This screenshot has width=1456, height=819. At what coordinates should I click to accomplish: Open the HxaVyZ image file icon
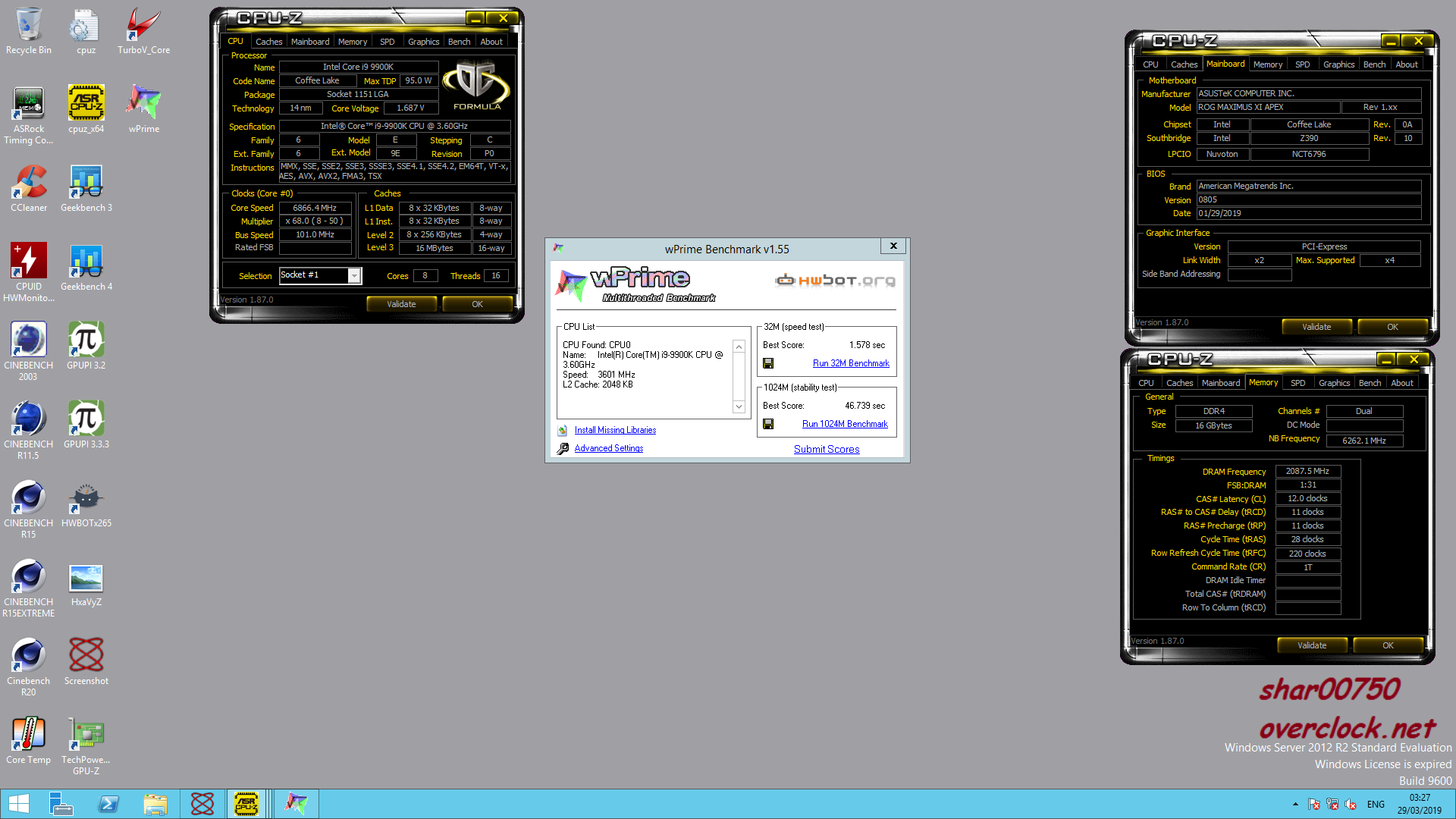86,583
